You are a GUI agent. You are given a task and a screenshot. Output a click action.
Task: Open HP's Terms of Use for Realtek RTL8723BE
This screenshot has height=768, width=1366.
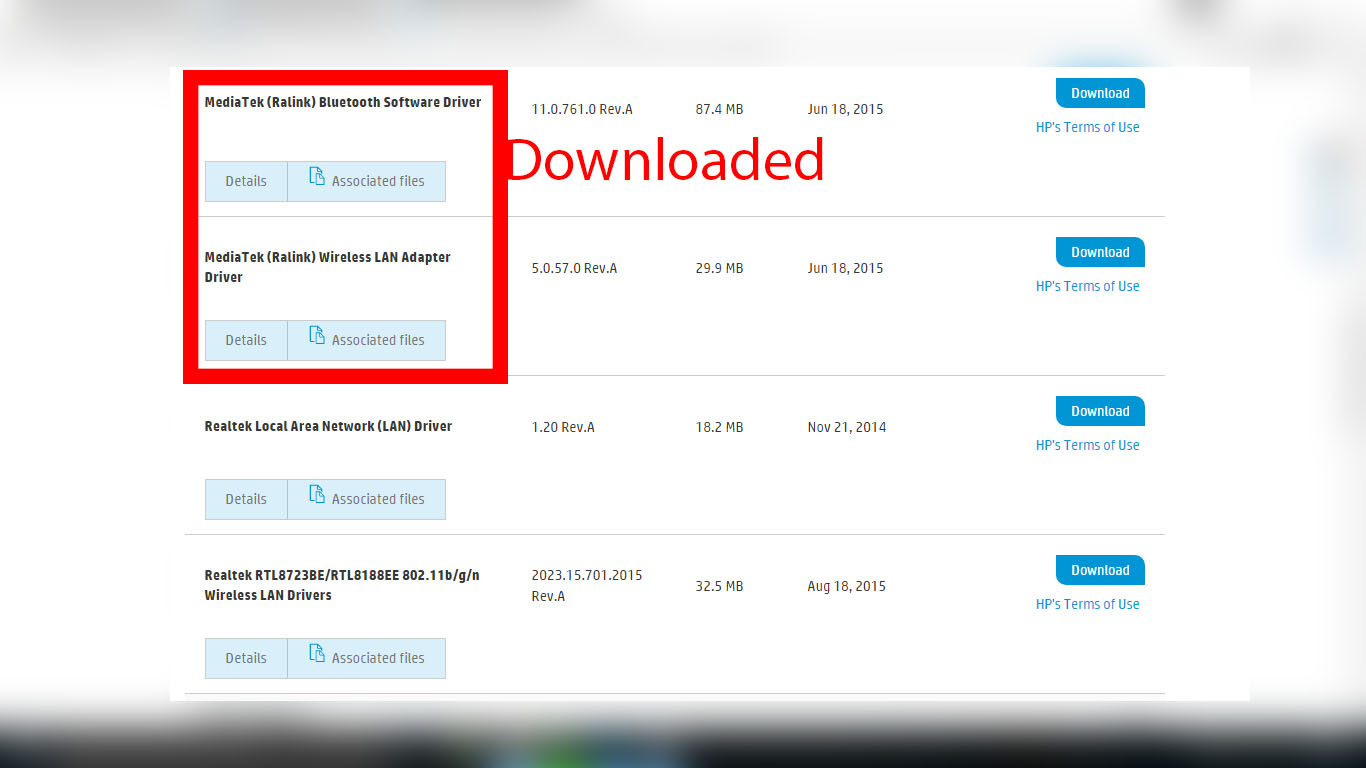[1087, 604]
